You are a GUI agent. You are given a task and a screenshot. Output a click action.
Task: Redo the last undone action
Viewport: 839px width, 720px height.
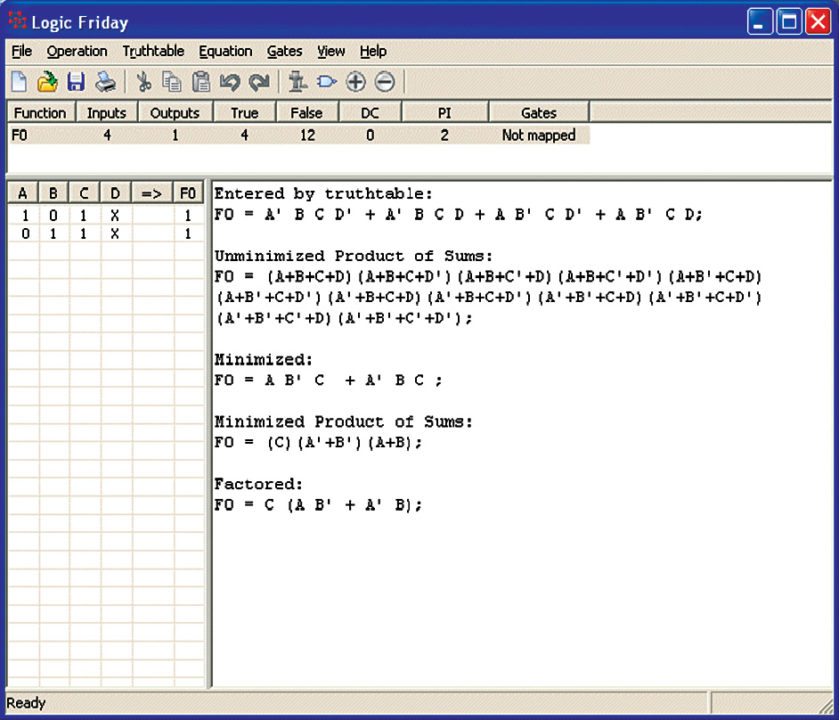(x=257, y=82)
